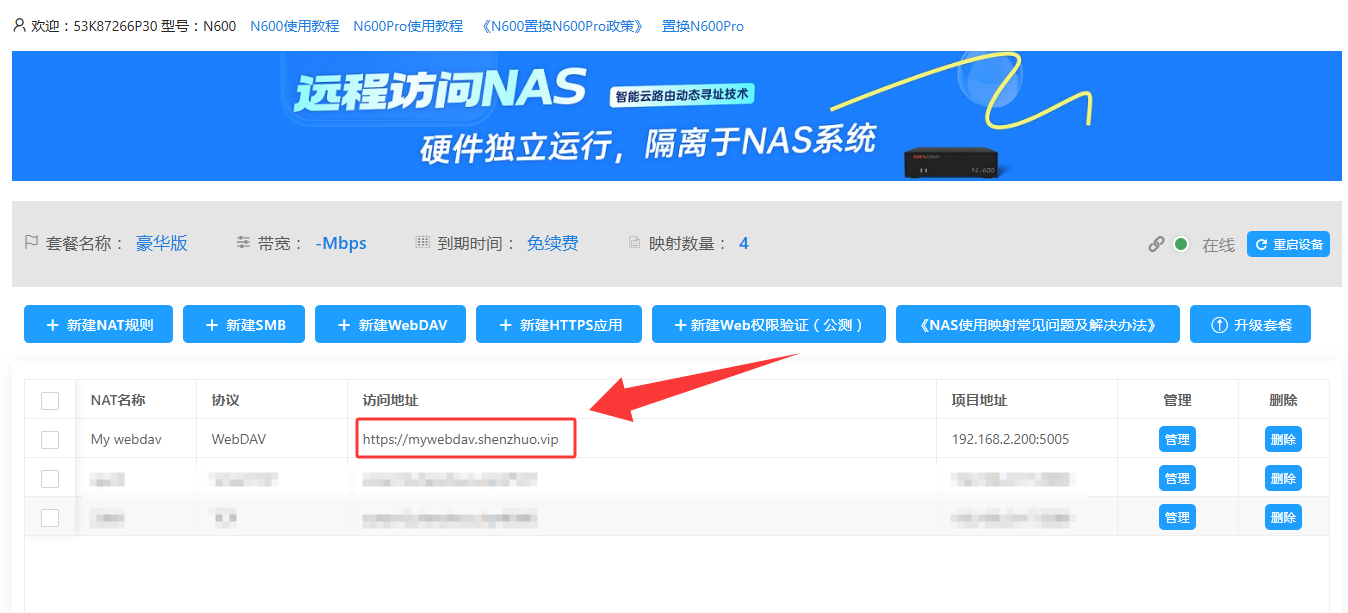
Task: Open the N600Pro使用教程 link
Action: [408, 26]
